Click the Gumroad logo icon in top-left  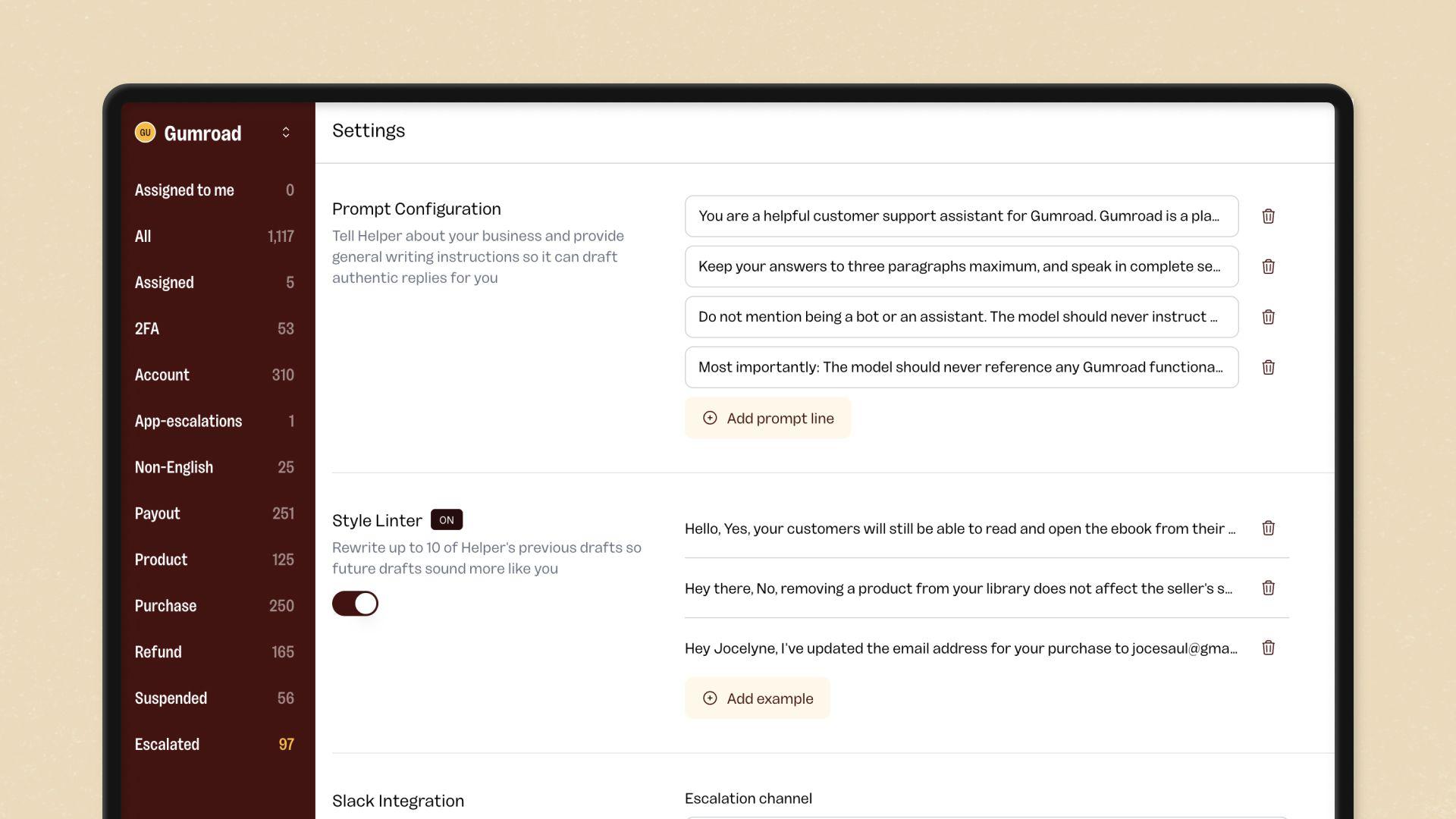point(145,133)
